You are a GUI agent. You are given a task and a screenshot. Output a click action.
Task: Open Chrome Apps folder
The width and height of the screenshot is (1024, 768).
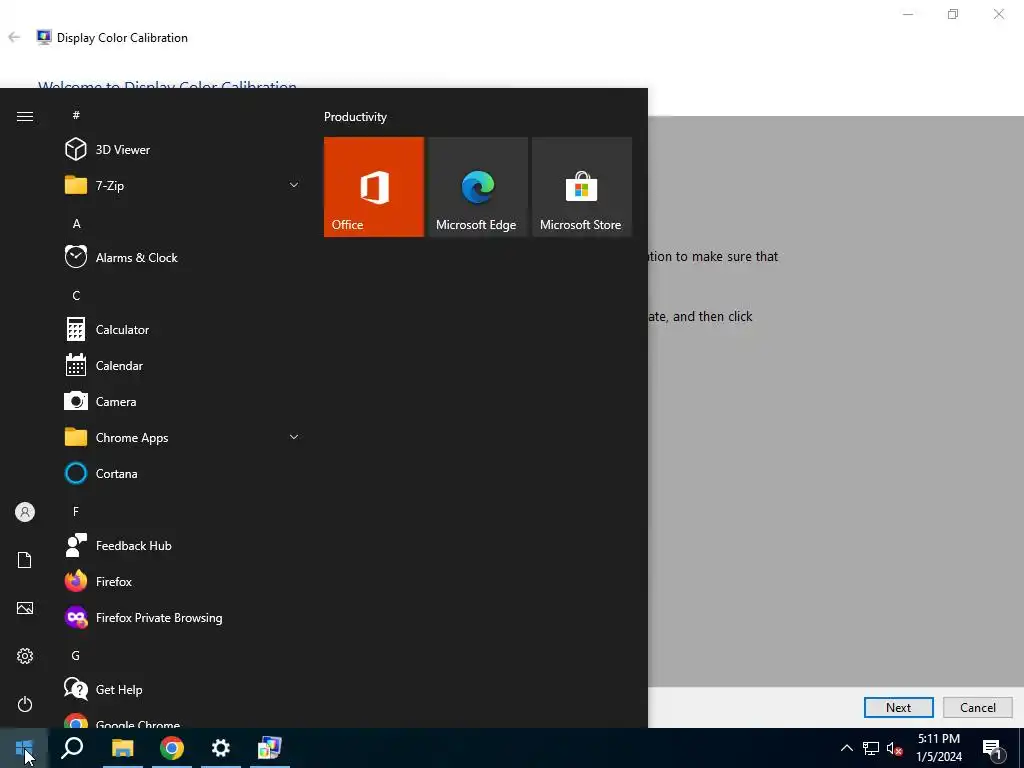pos(183,438)
